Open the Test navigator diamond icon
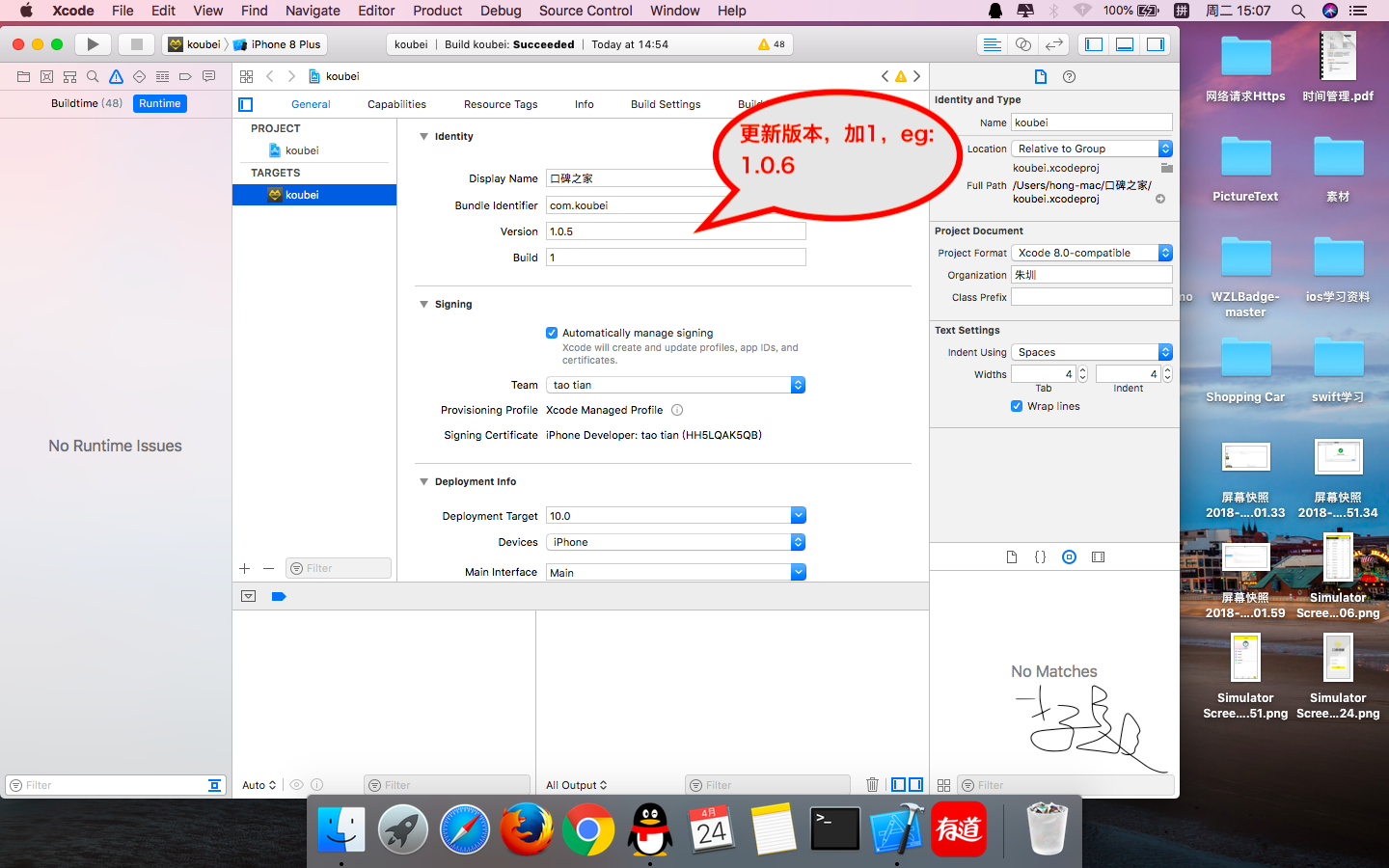1389x868 pixels. click(x=139, y=76)
